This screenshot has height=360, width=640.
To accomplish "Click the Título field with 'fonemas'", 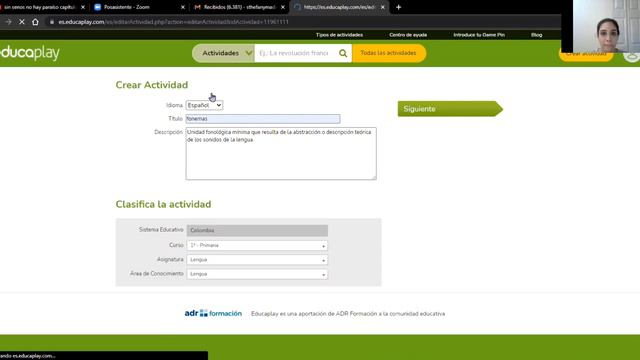I will click(262, 119).
